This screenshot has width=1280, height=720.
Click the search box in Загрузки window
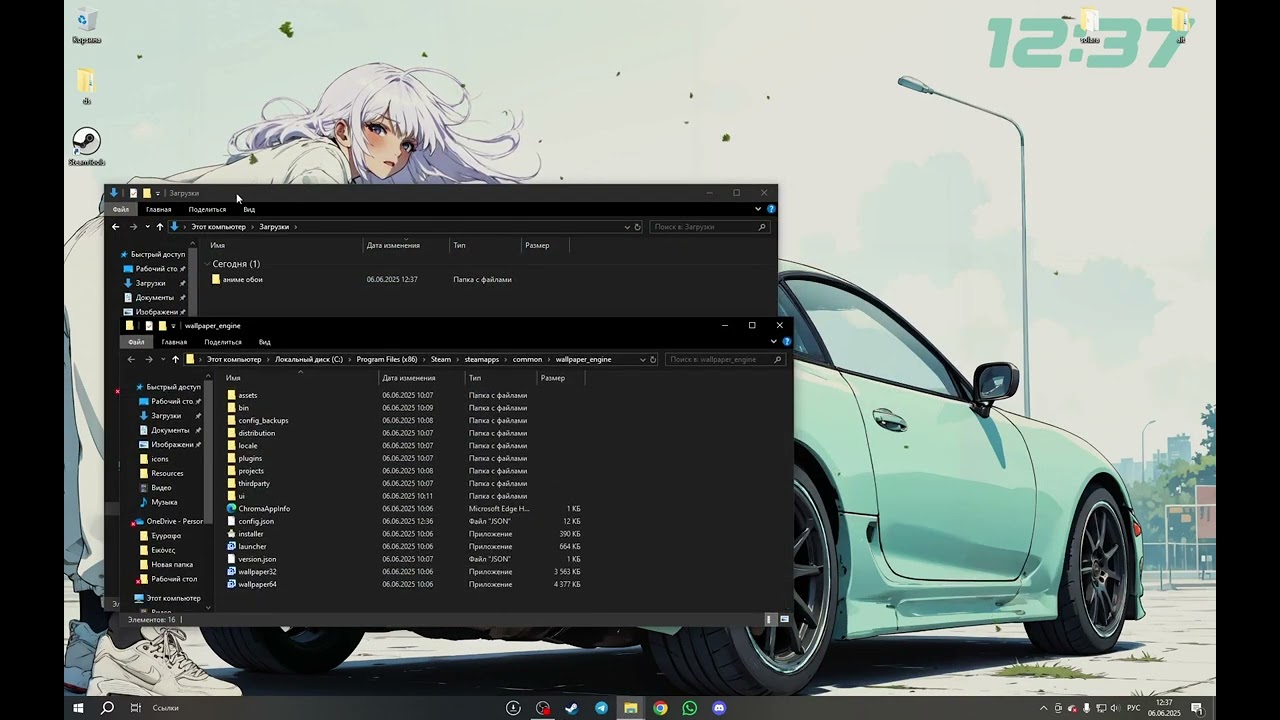(710, 227)
